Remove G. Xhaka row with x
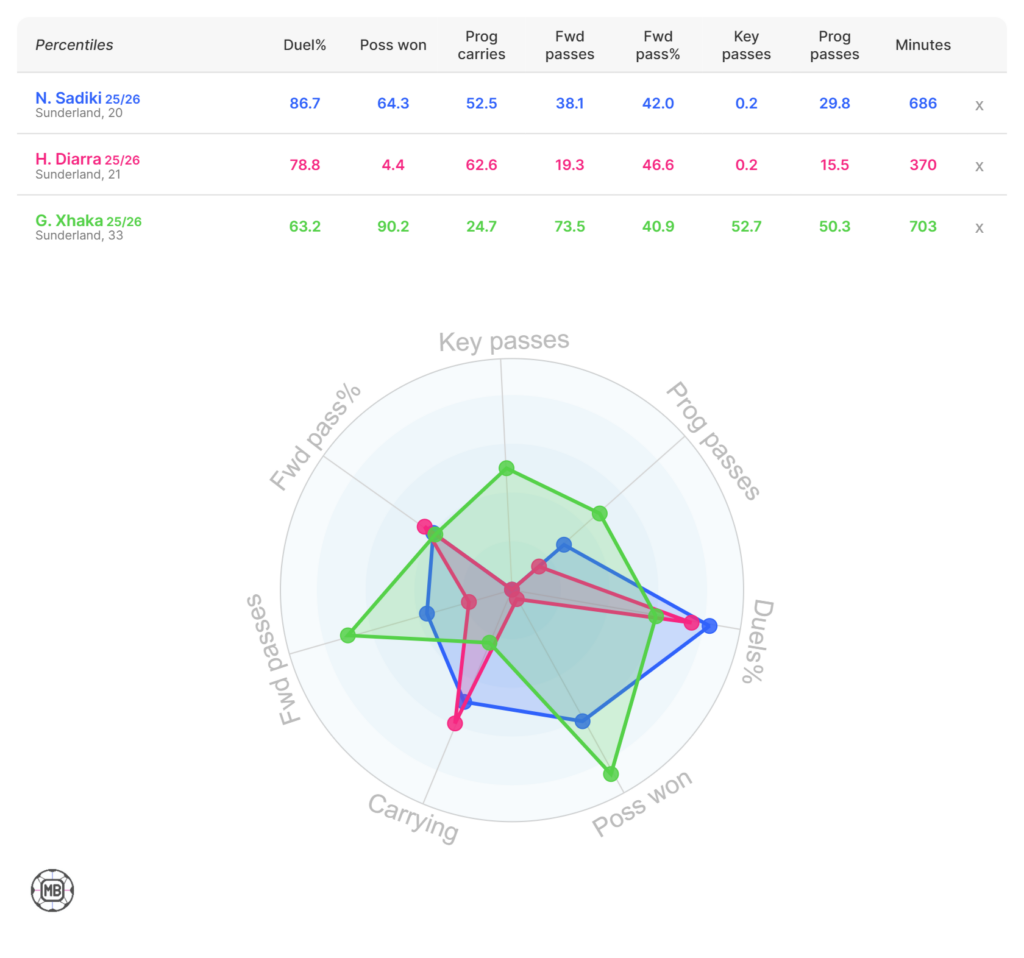1024x958 pixels. tap(980, 227)
